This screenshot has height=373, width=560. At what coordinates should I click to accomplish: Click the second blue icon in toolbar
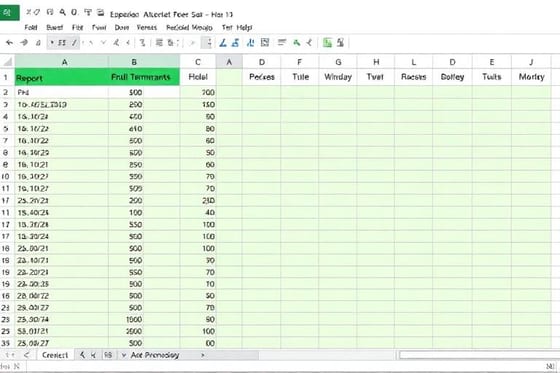point(235,43)
